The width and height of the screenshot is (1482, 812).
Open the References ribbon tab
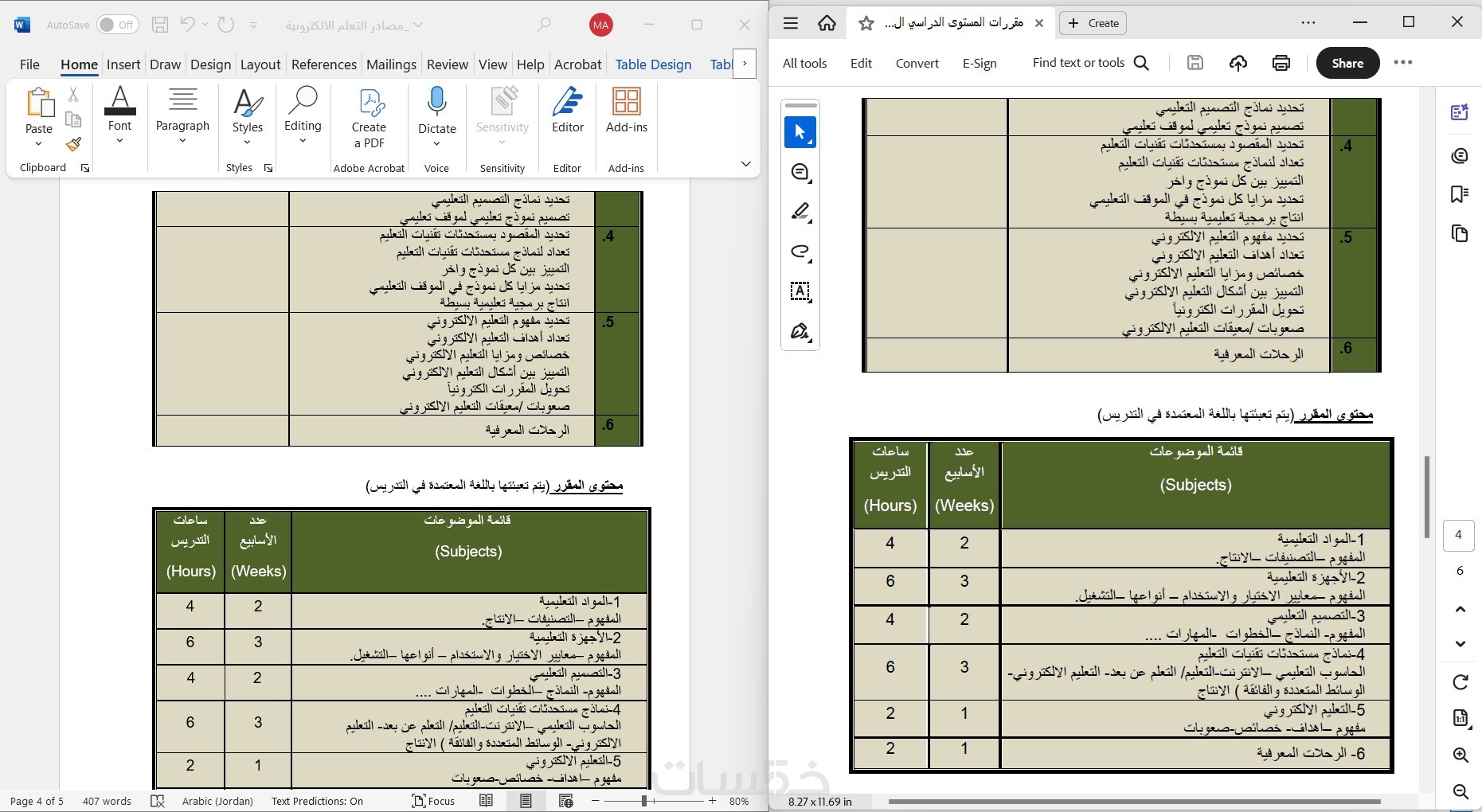click(324, 64)
